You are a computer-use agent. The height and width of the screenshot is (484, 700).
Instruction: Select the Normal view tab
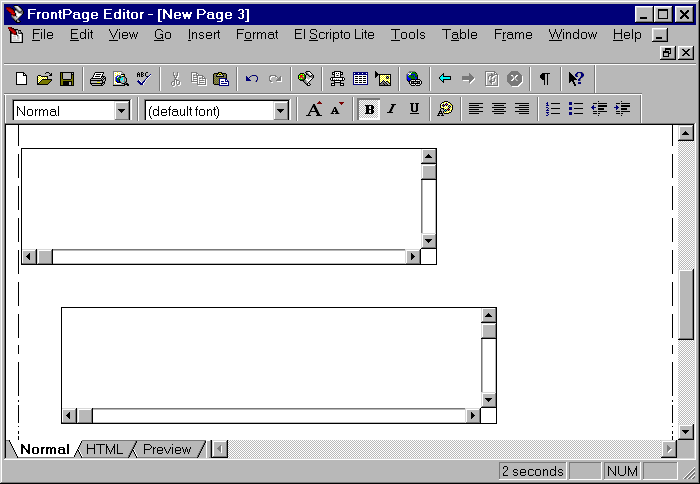(x=45, y=449)
